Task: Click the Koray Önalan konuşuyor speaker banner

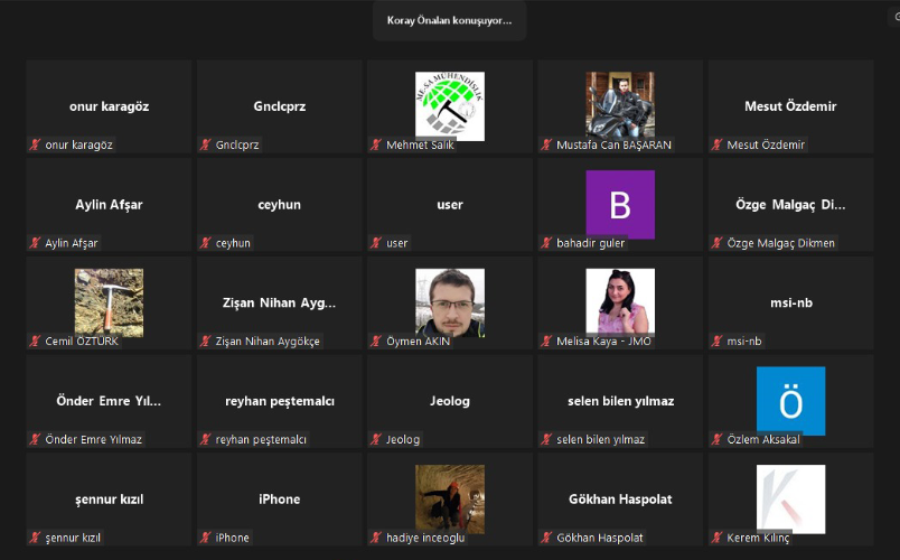Action: coord(449,21)
